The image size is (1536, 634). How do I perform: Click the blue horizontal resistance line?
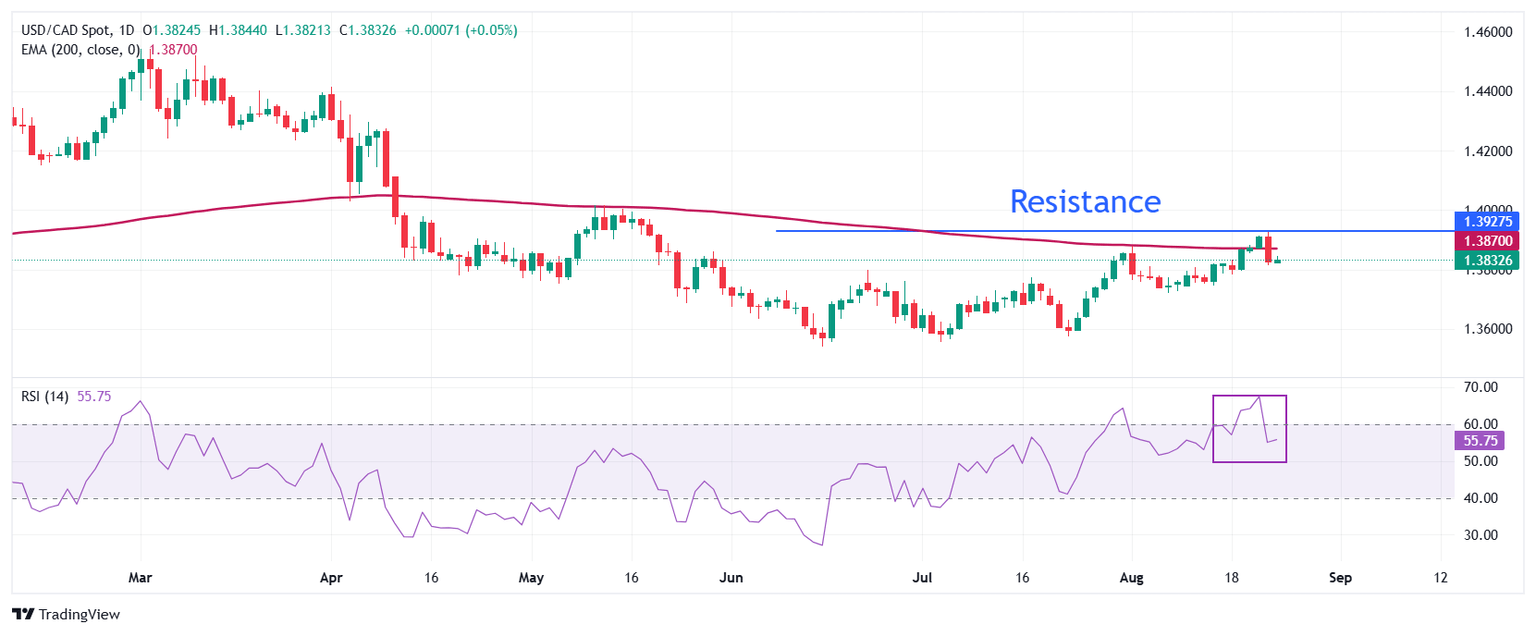point(1000,231)
